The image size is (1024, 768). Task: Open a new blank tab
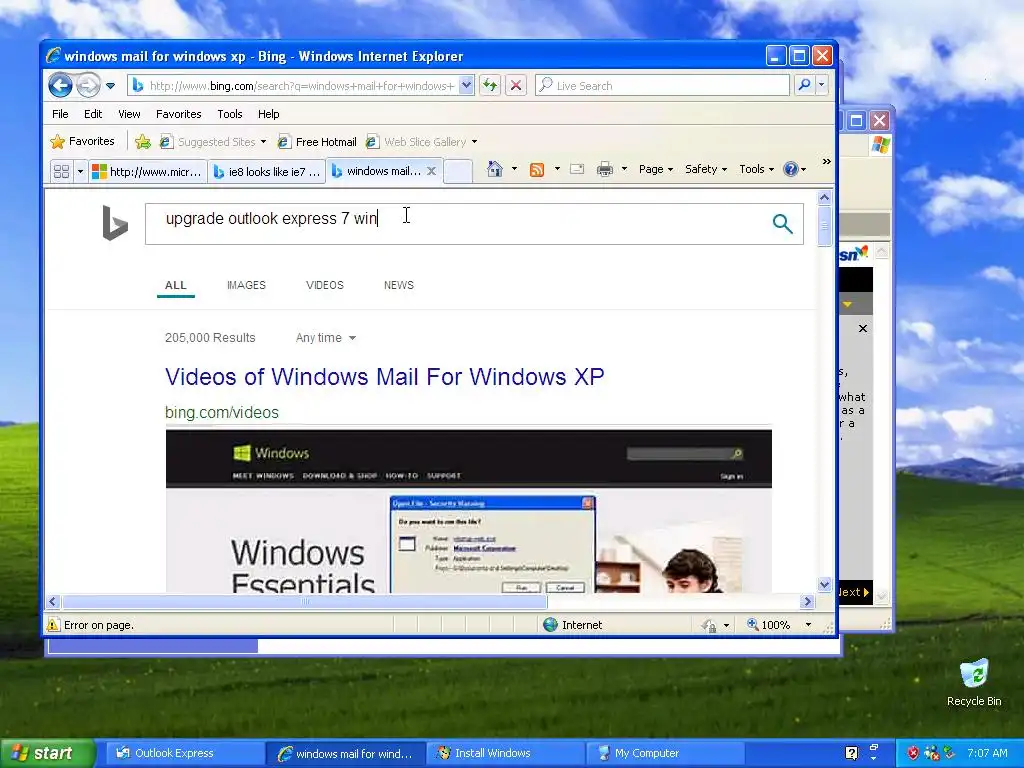coord(458,171)
